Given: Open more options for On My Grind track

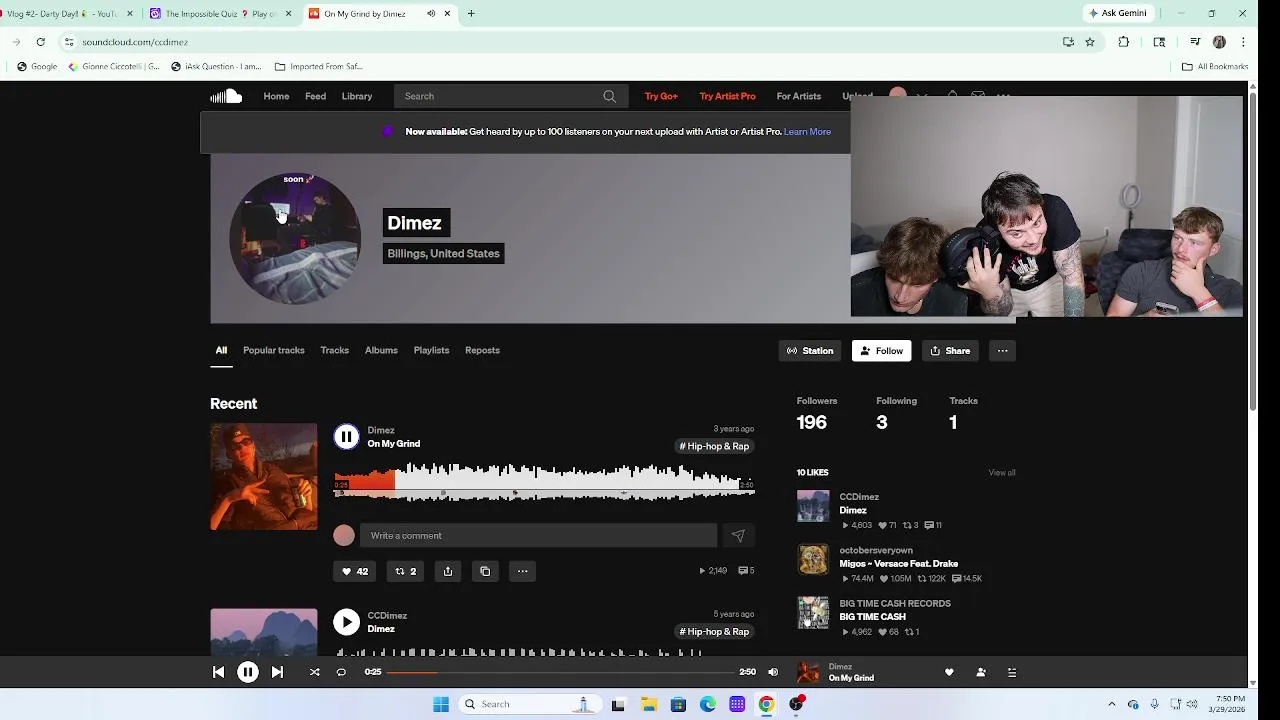Looking at the screenshot, I should (522, 571).
